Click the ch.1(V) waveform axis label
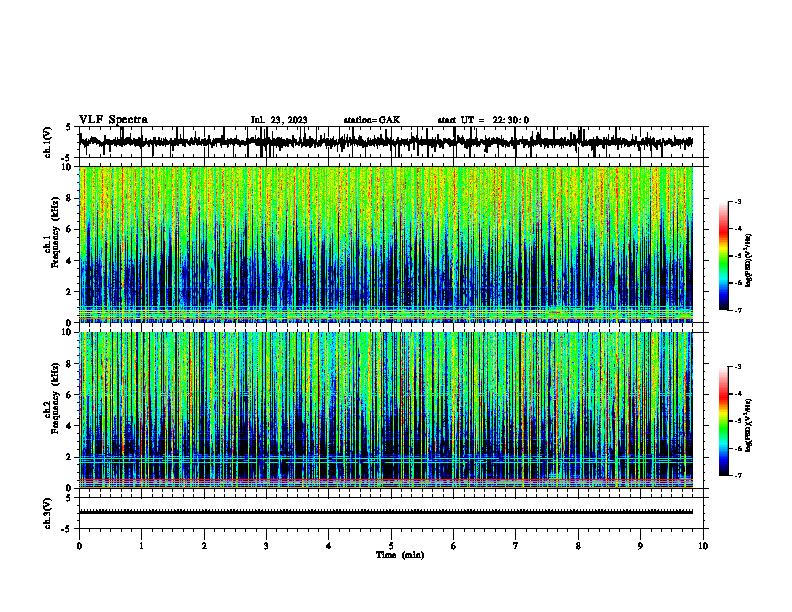 click(48, 142)
